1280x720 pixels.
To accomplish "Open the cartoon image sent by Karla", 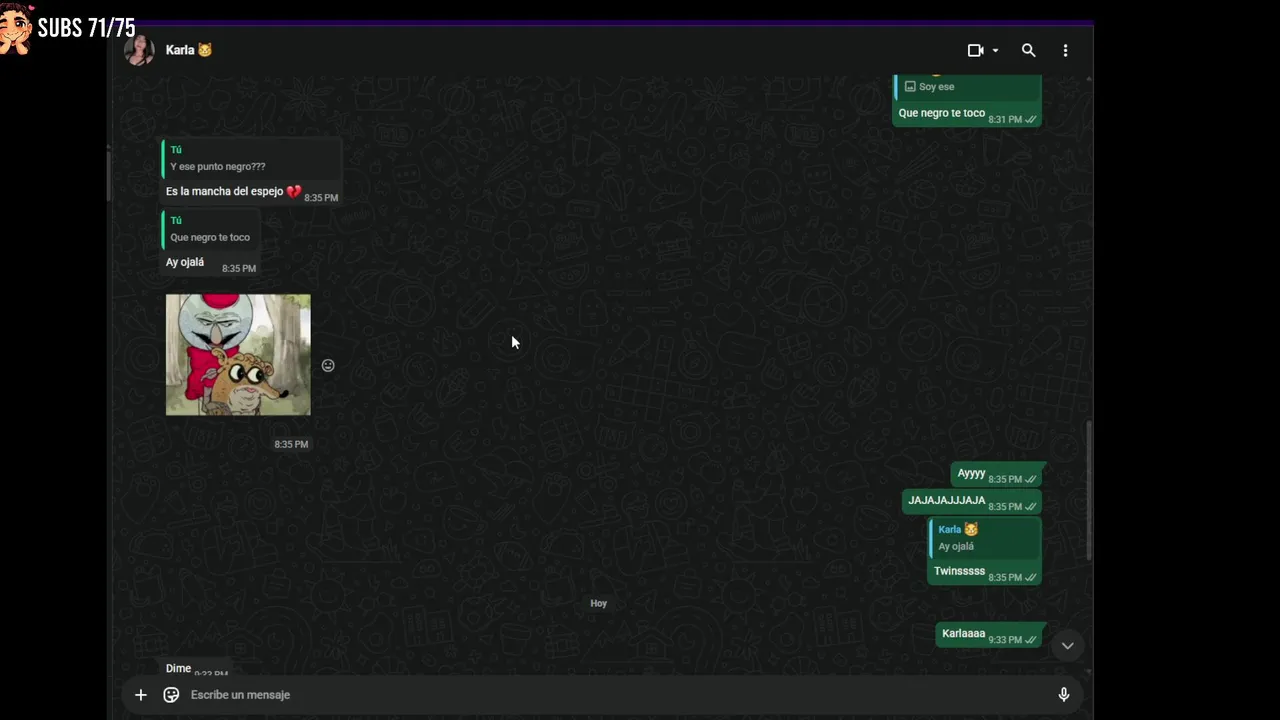I will tap(238, 354).
